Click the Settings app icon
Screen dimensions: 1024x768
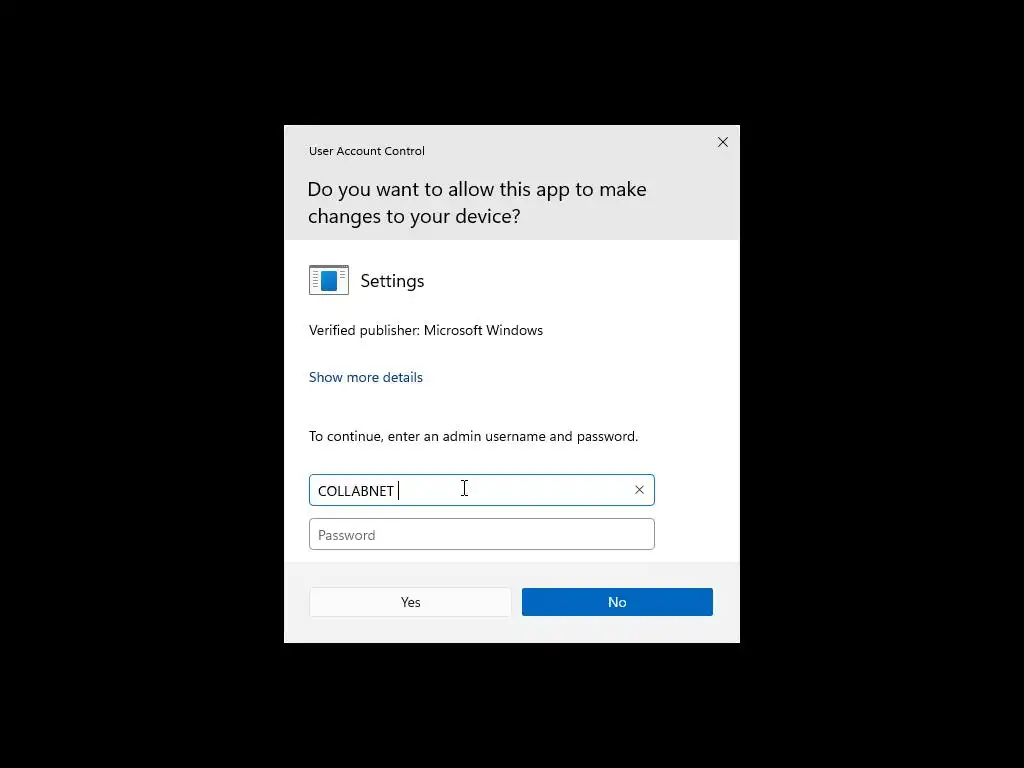tap(328, 280)
